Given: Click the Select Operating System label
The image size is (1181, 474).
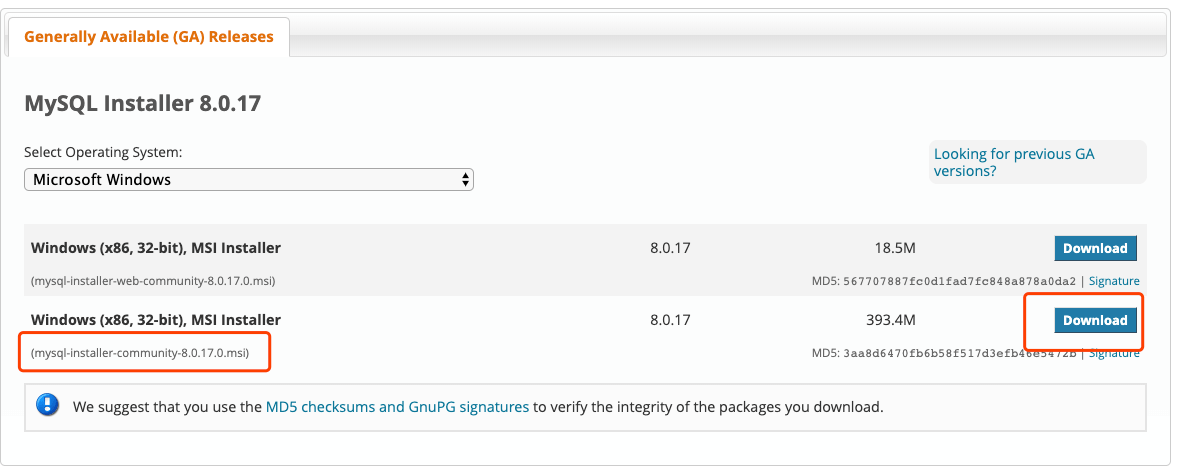Looking at the screenshot, I should [x=103, y=152].
